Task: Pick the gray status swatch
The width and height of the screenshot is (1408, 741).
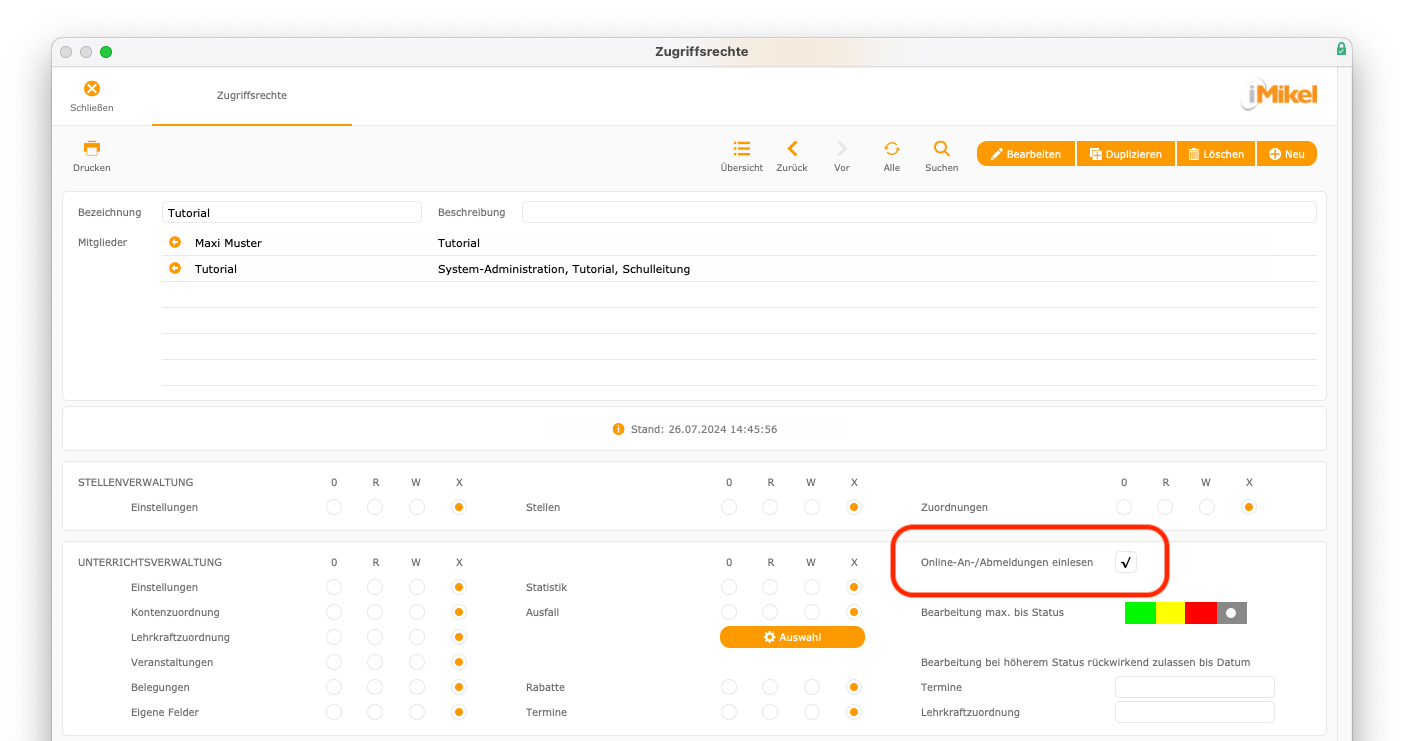Action: coord(1232,612)
